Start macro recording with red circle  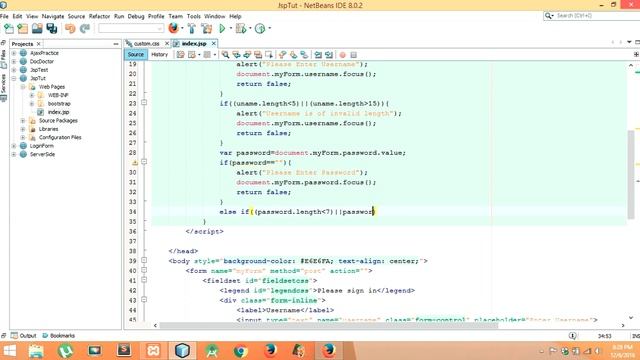342,55
